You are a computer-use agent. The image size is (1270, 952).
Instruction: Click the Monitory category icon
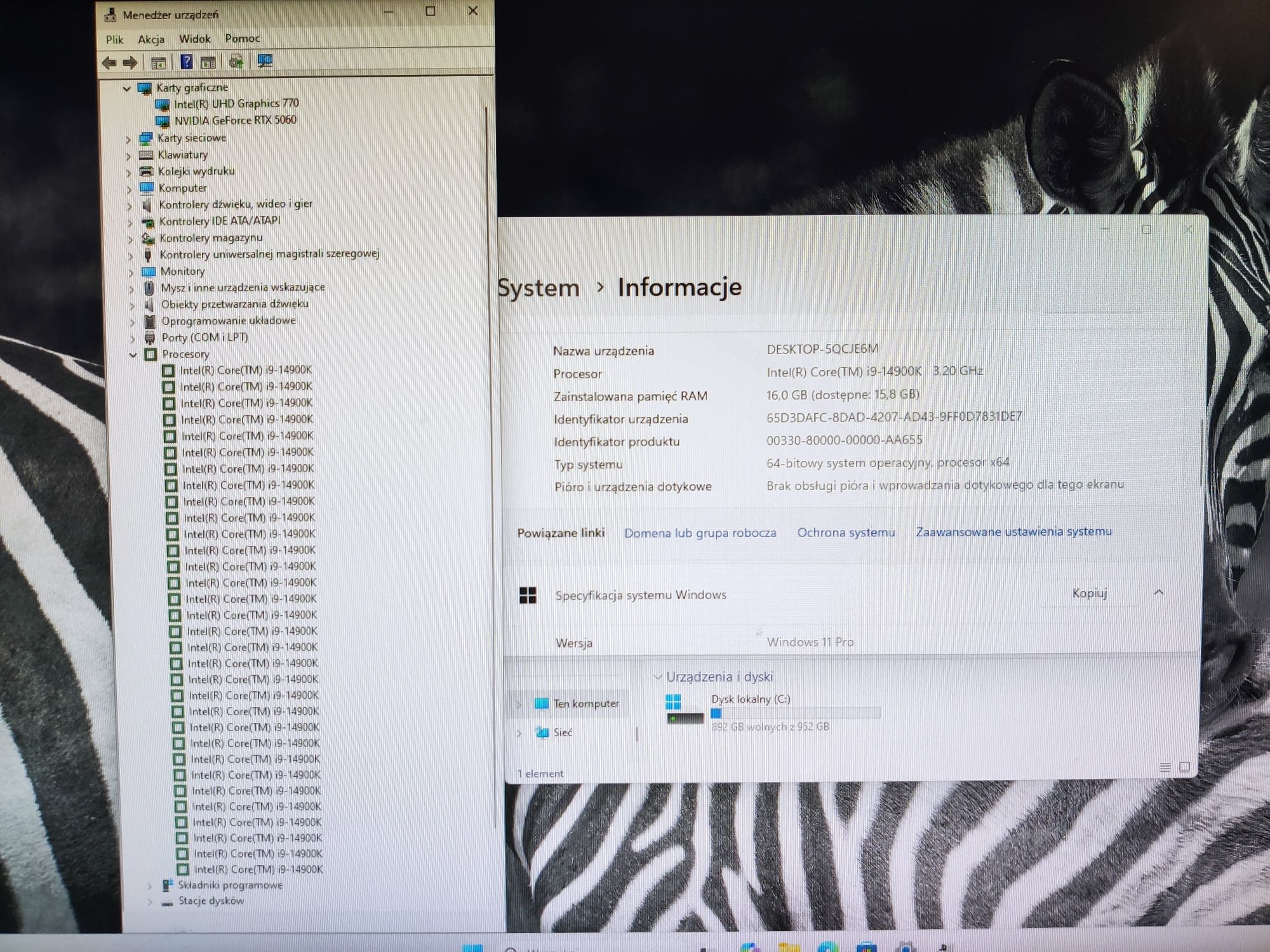pyautogui.click(x=149, y=272)
